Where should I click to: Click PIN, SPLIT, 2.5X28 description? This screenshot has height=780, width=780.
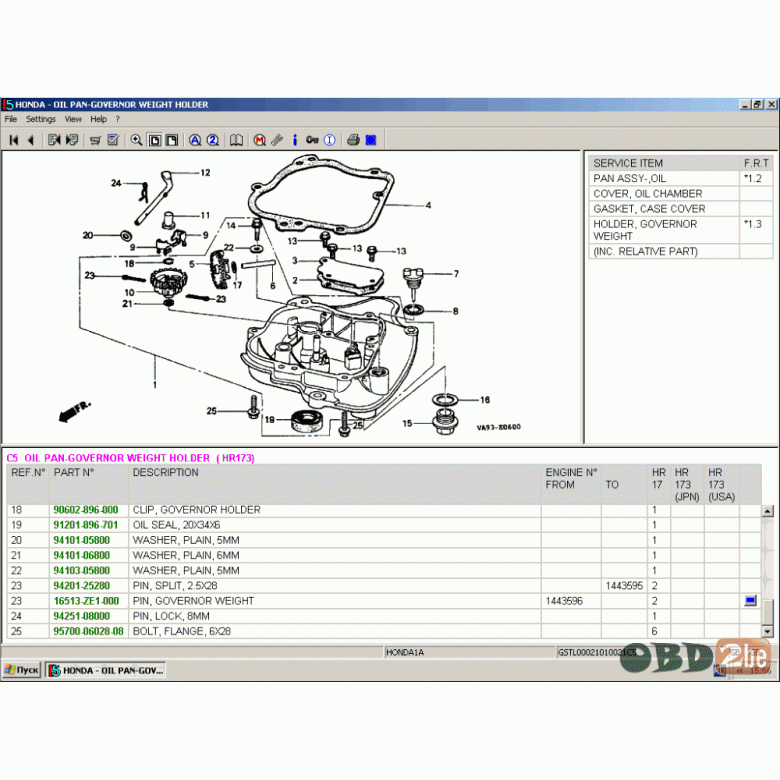coord(175,586)
